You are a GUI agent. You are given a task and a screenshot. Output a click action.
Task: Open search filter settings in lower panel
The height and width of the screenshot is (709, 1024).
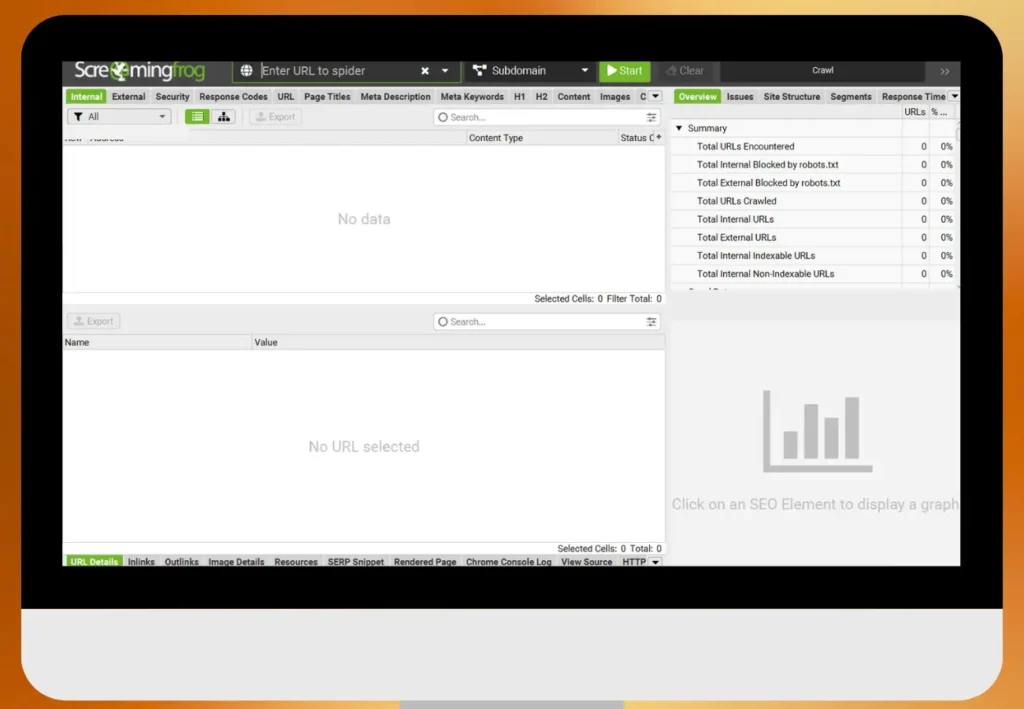pyautogui.click(x=652, y=322)
